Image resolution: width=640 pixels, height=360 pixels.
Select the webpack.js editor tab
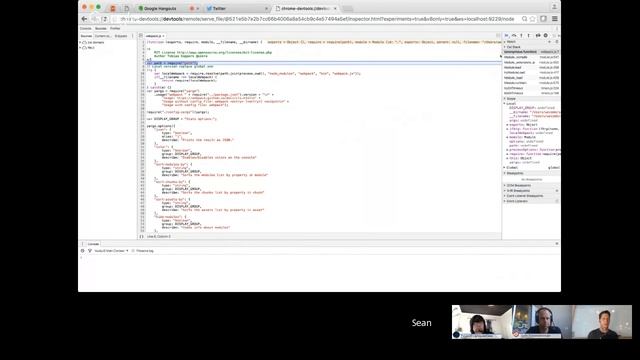click(x=153, y=36)
